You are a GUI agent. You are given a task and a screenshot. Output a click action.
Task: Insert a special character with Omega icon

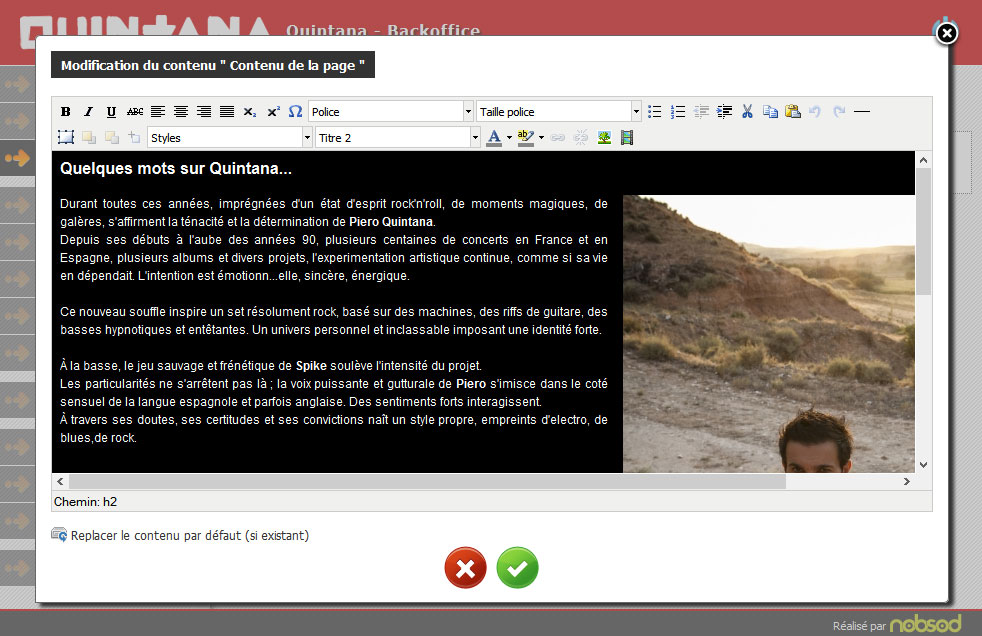(296, 111)
